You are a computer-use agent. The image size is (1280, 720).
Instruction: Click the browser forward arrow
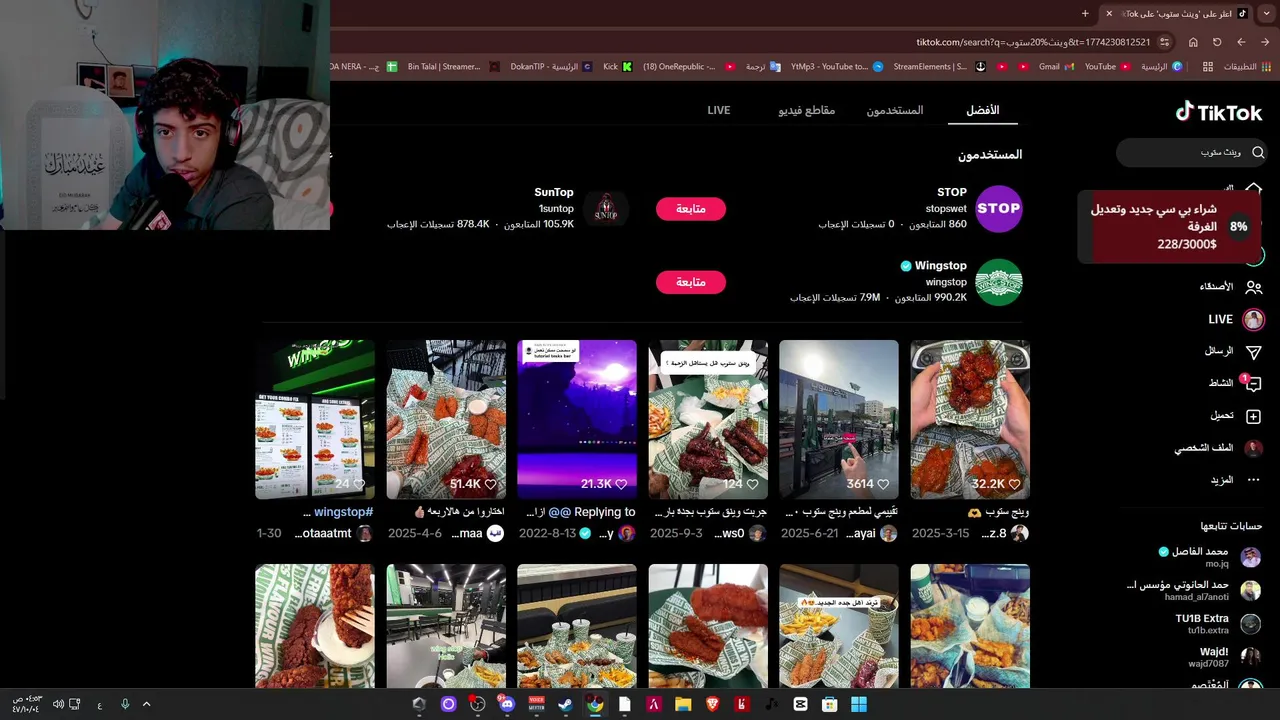(x=1241, y=42)
